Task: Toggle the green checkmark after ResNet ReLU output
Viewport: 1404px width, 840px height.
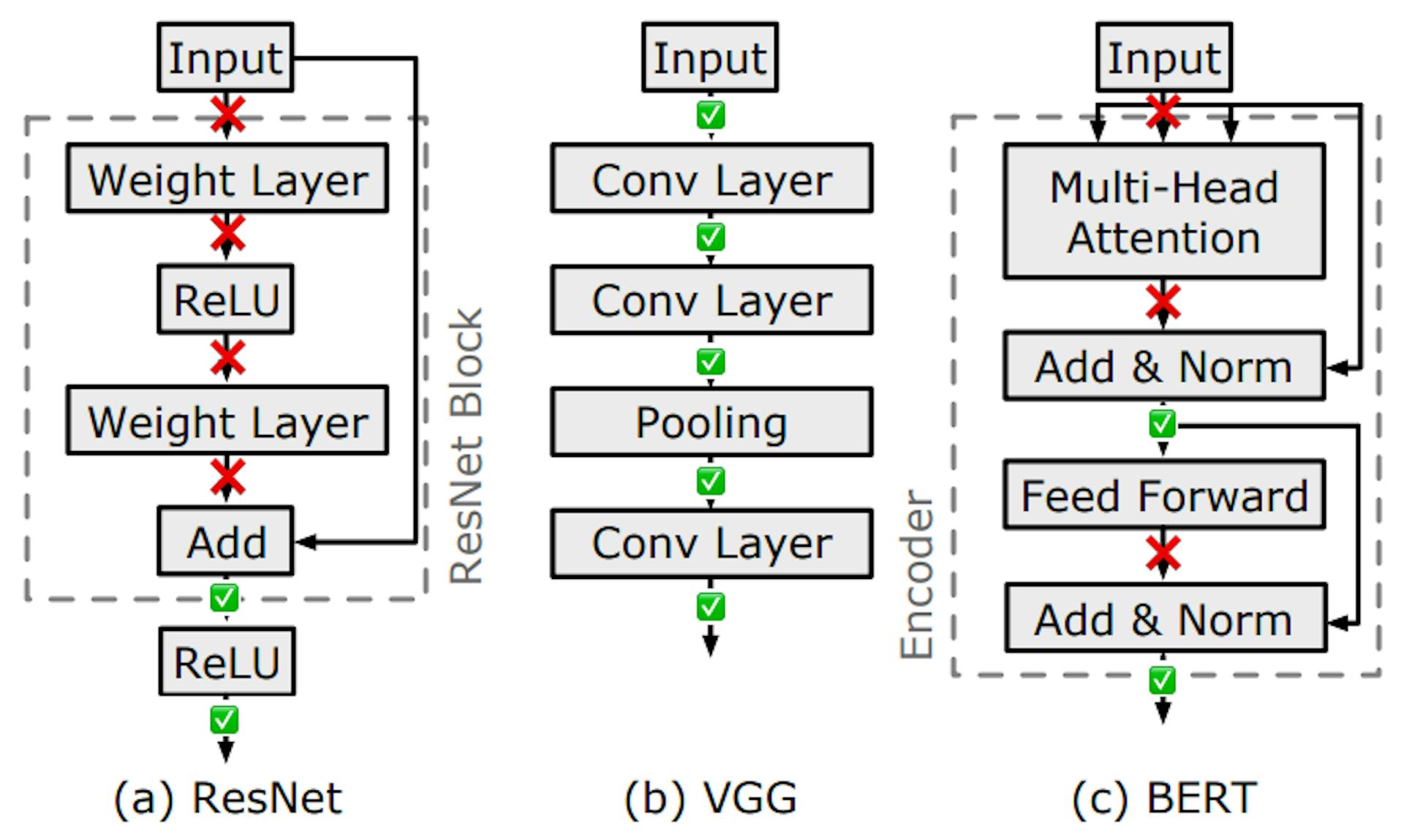Action: [x=222, y=720]
